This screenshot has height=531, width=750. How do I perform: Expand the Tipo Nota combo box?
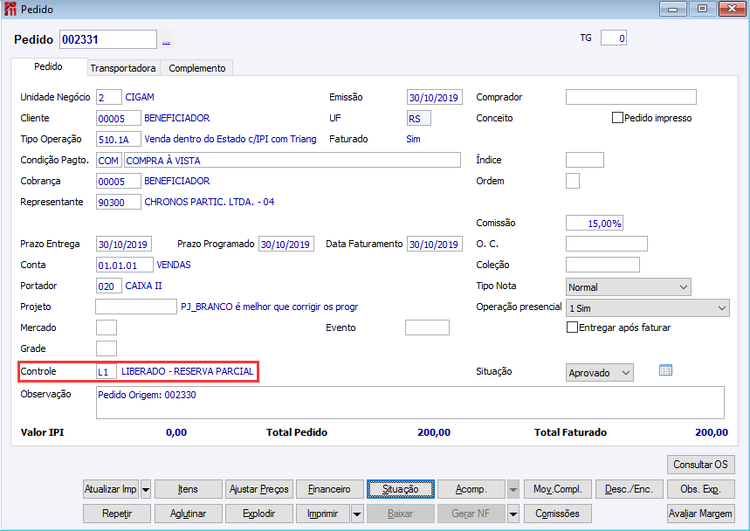629,287
